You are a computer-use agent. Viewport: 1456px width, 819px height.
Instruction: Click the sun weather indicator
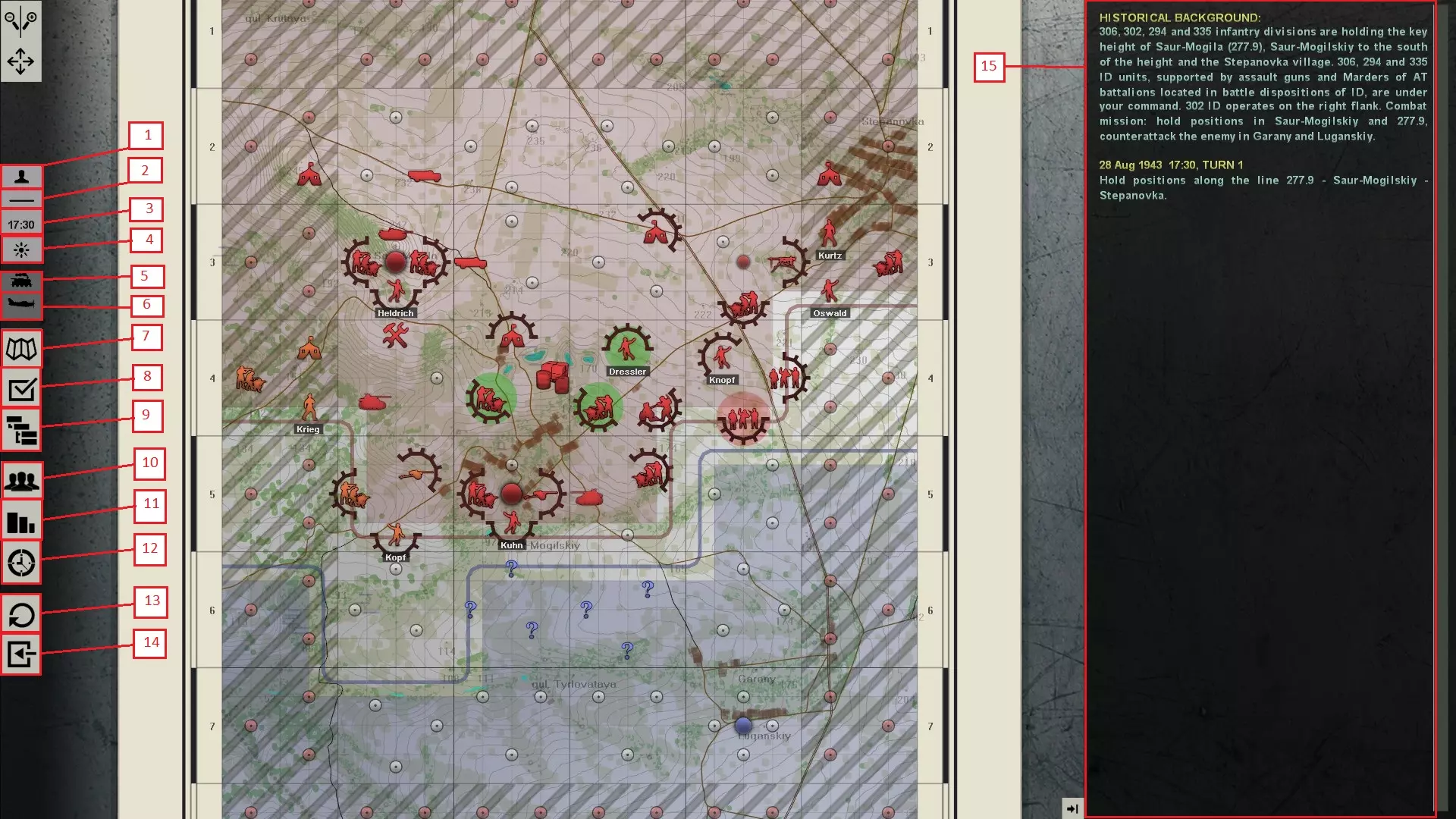pos(21,249)
